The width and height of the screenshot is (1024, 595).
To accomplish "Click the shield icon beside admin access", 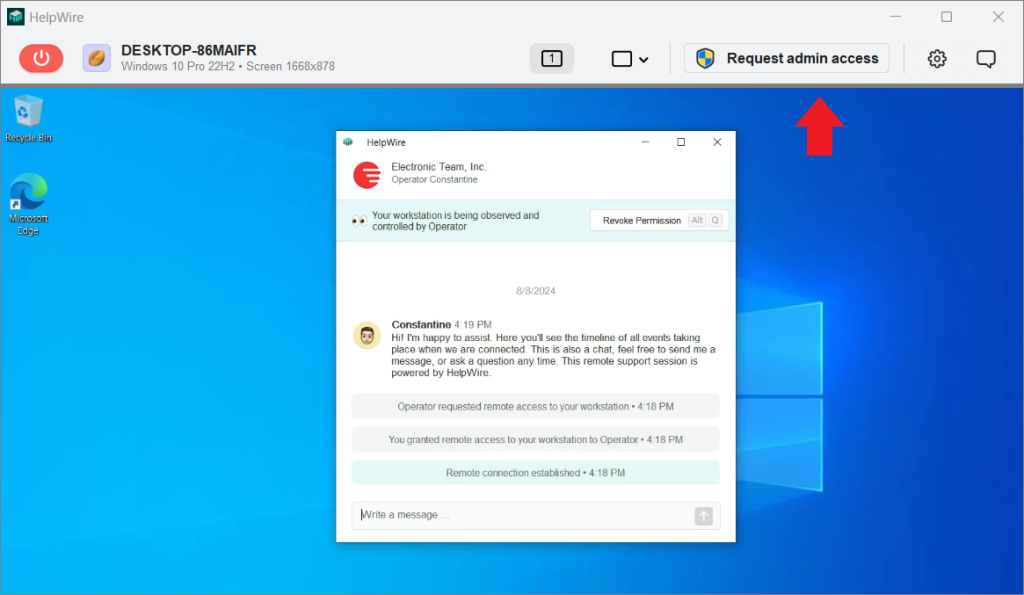I will click(706, 57).
